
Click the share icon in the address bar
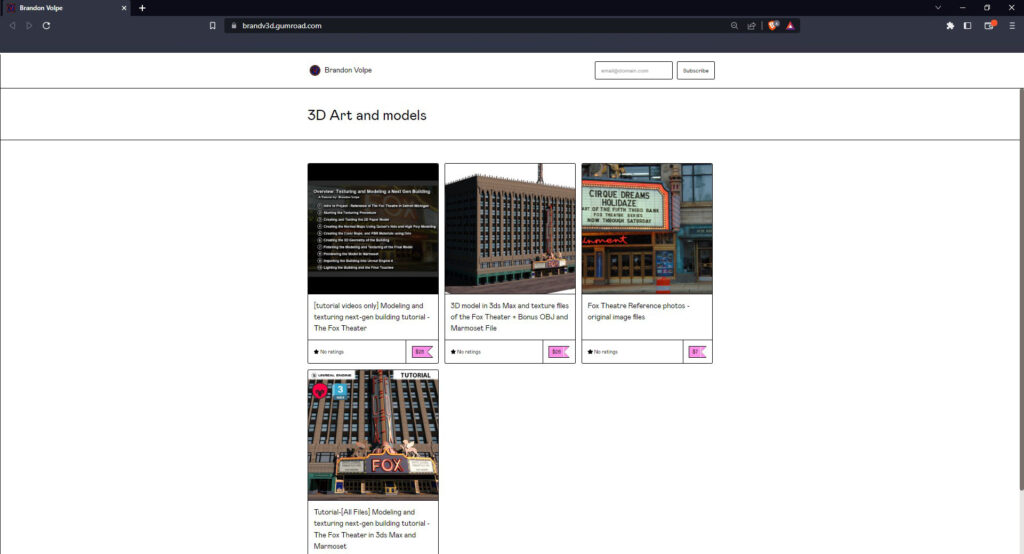point(751,25)
